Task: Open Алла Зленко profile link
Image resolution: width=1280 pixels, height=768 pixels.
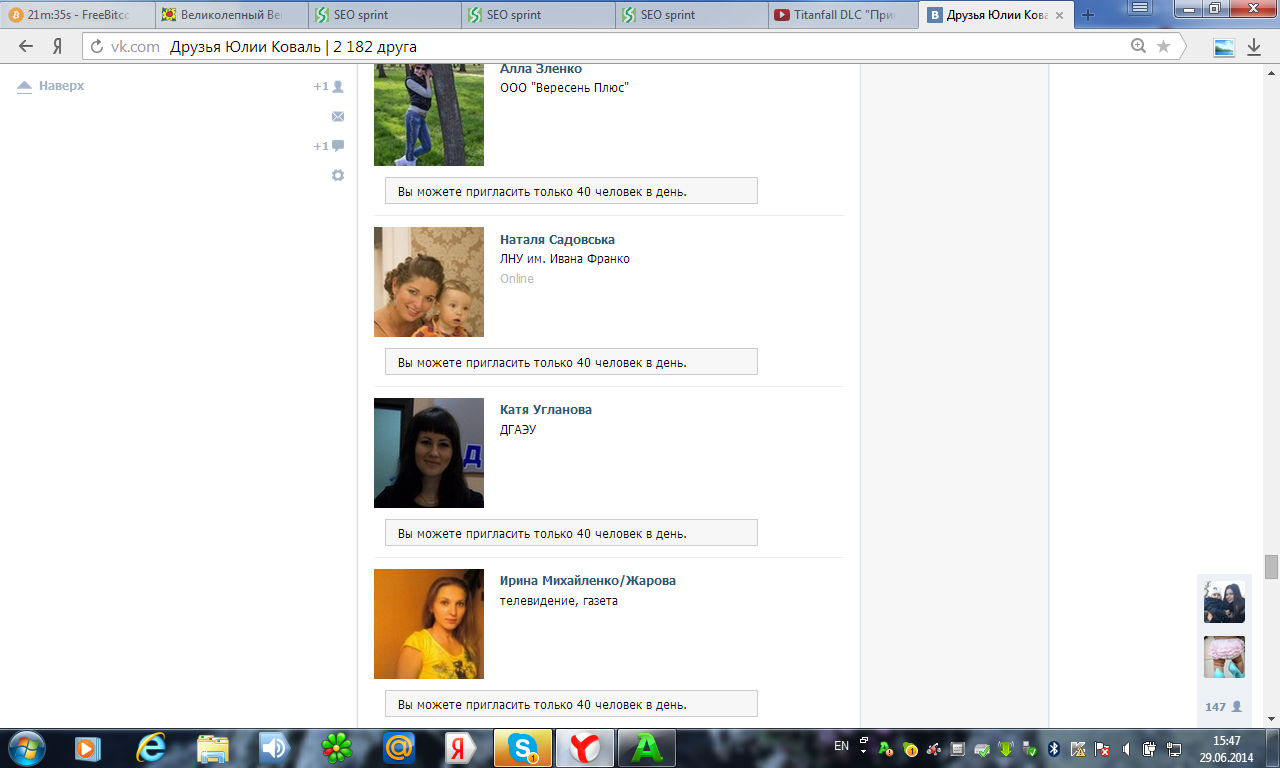Action: [x=541, y=69]
